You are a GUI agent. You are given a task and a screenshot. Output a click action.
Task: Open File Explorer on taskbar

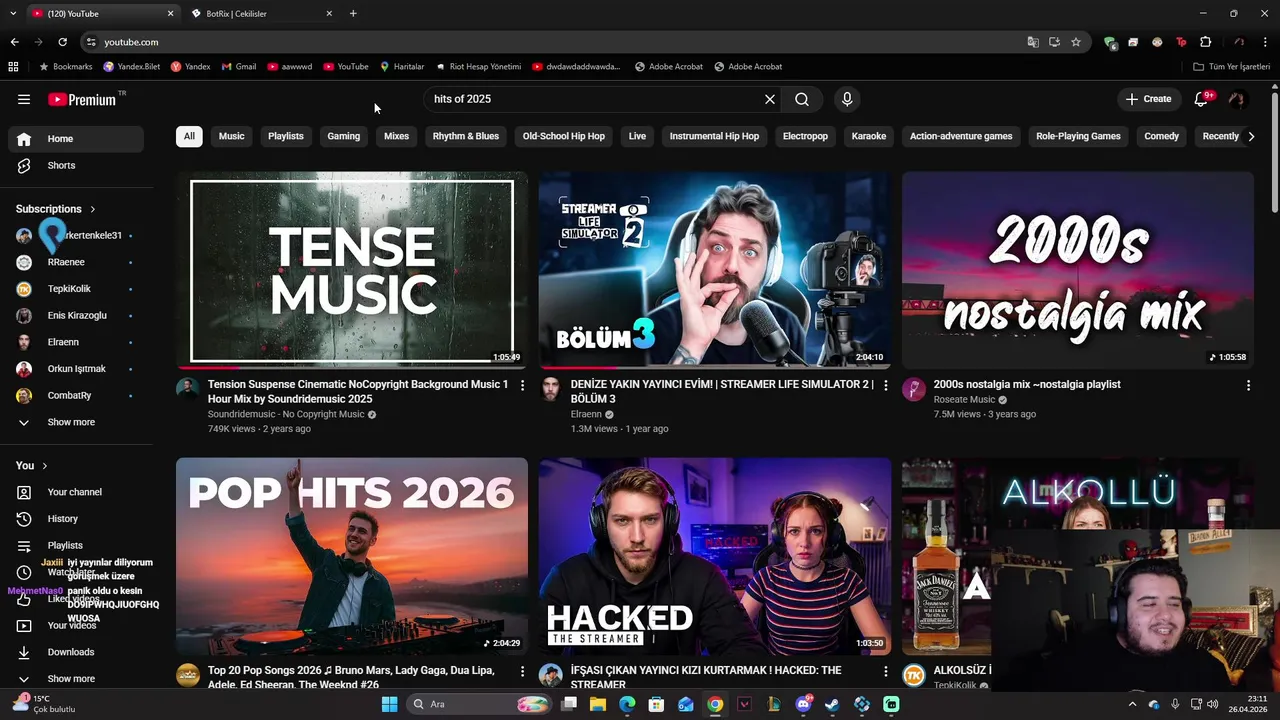pyautogui.click(x=598, y=704)
